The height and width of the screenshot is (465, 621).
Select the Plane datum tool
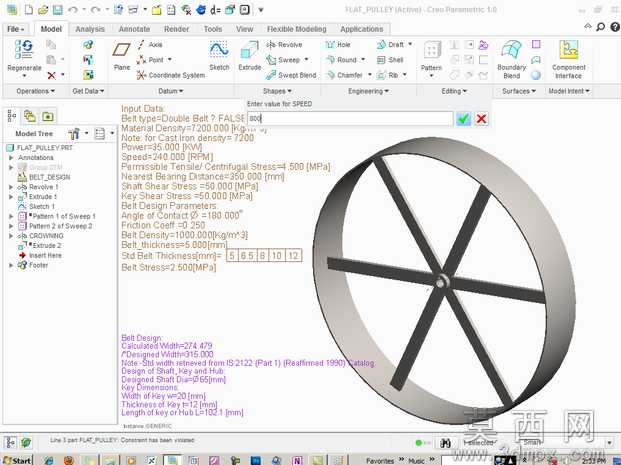click(x=121, y=55)
